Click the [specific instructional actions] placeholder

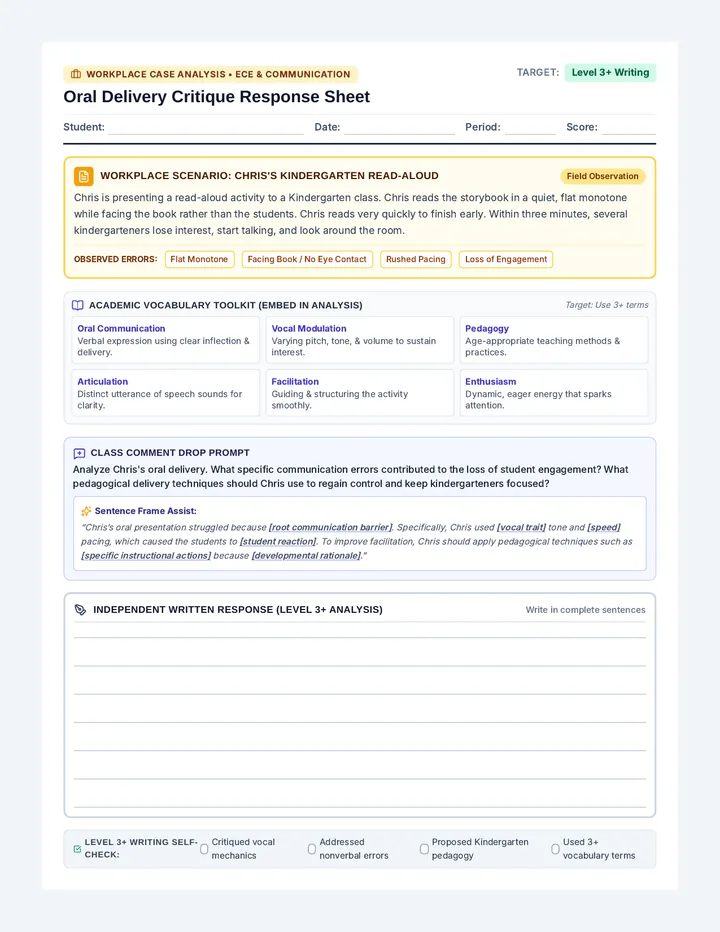coord(146,556)
